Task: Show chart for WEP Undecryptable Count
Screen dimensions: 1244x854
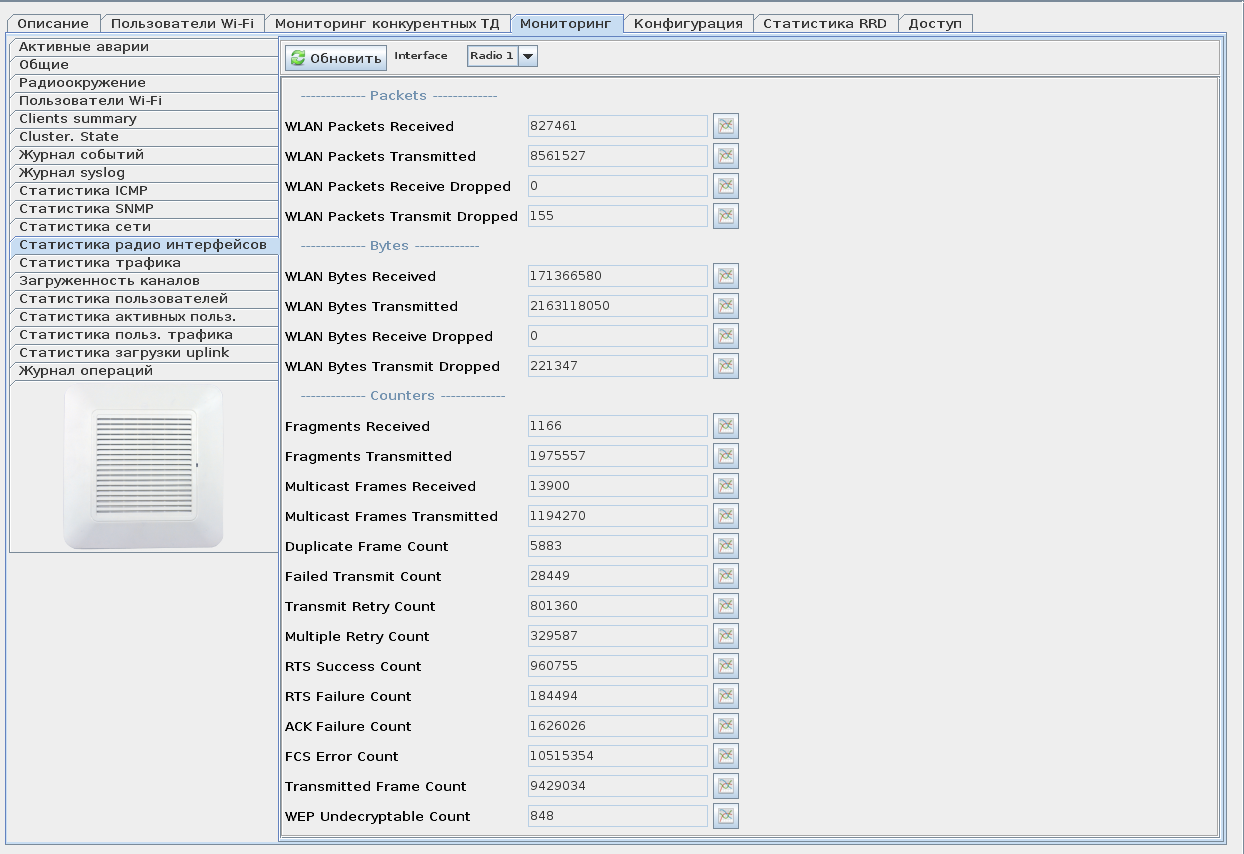Action: click(x=725, y=816)
